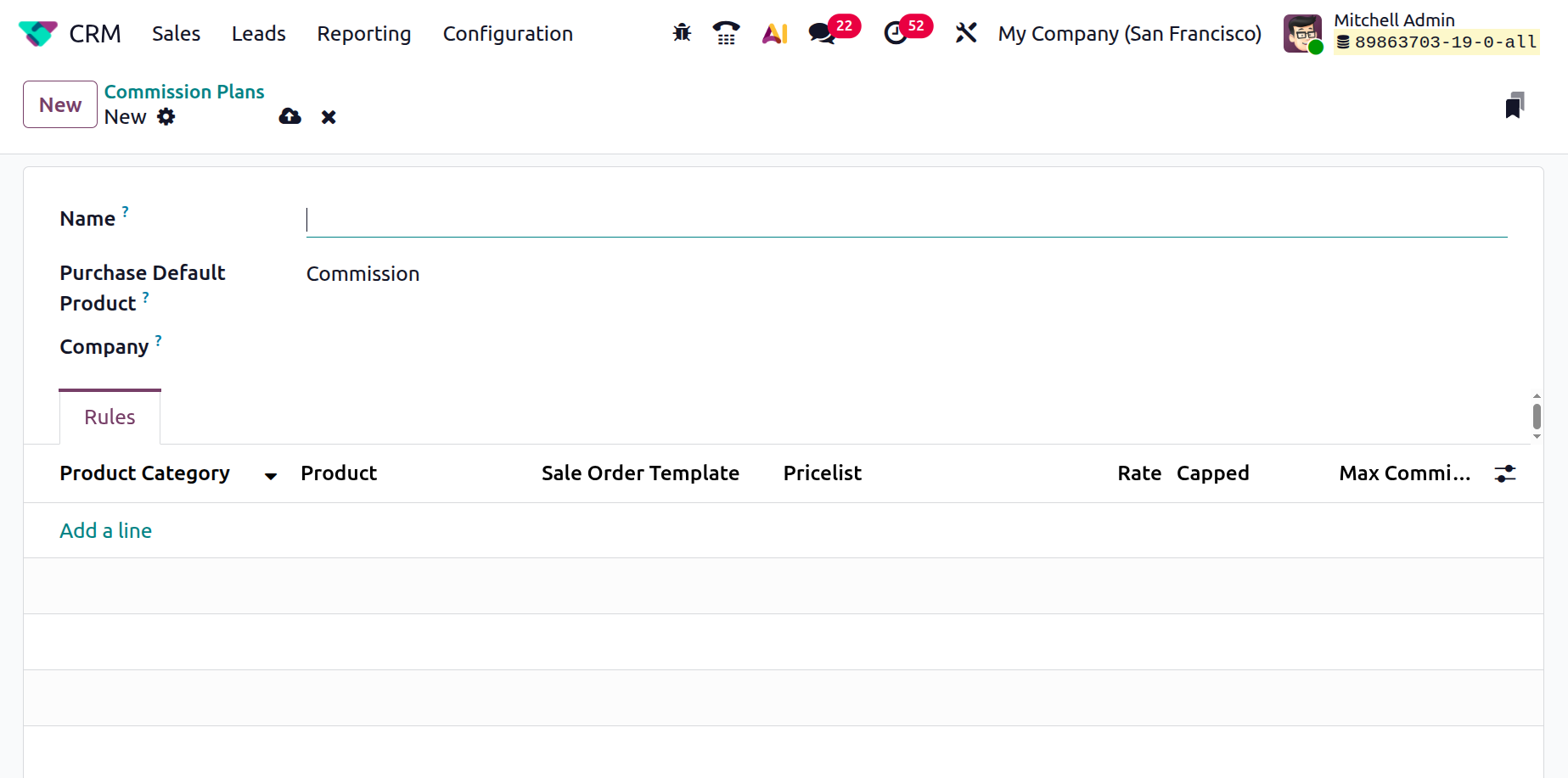Open the discuss messages icon
The height and width of the screenshot is (778, 1568).
(x=822, y=33)
